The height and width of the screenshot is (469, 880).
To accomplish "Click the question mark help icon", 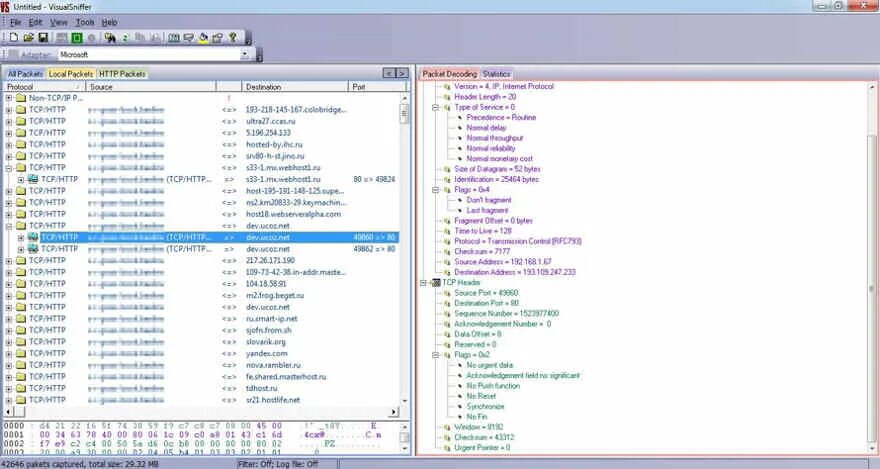I will click(232, 38).
